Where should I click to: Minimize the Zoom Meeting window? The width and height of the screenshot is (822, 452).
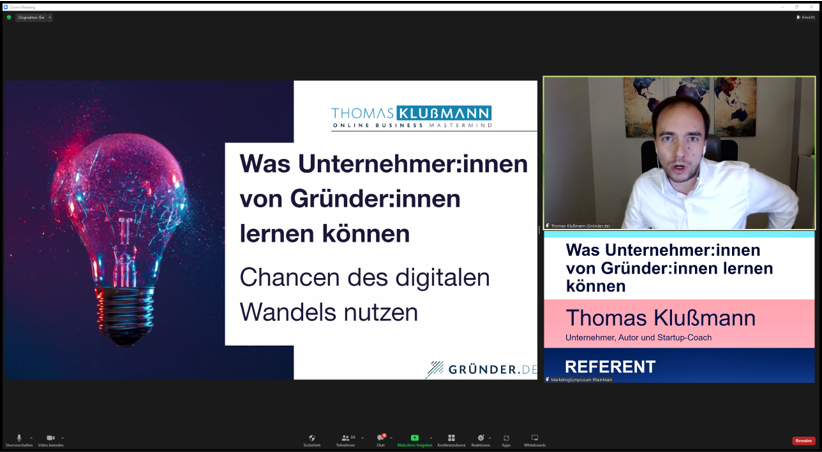[x=784, y=7]
